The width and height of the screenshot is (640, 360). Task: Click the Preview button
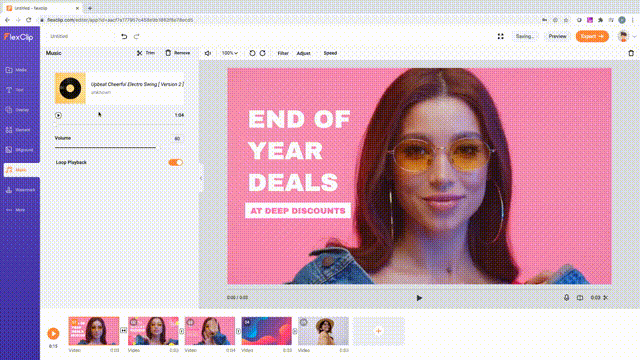pyautogui.click(x=557, y=36)
